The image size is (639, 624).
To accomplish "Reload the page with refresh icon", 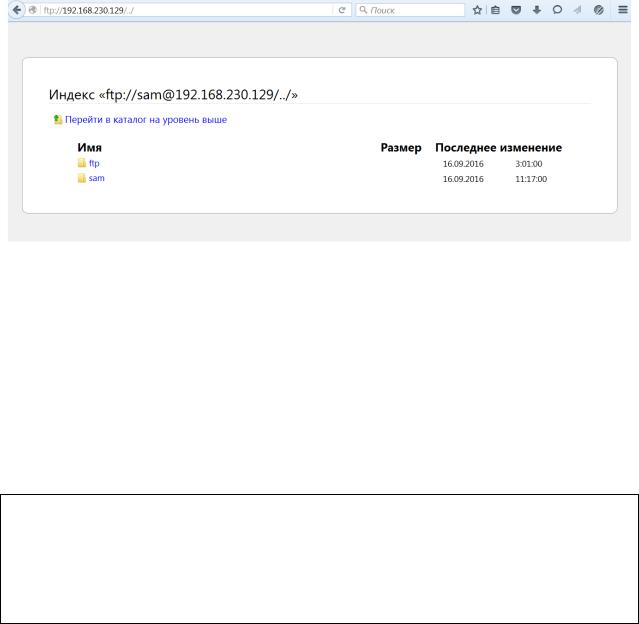I will [x=342, y=10].
